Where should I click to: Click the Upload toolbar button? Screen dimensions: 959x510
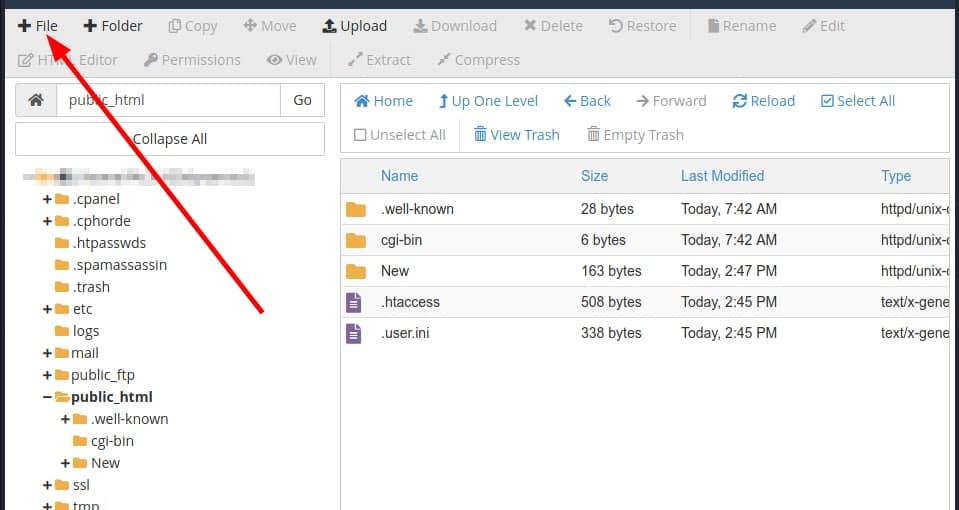pos(354,26)
